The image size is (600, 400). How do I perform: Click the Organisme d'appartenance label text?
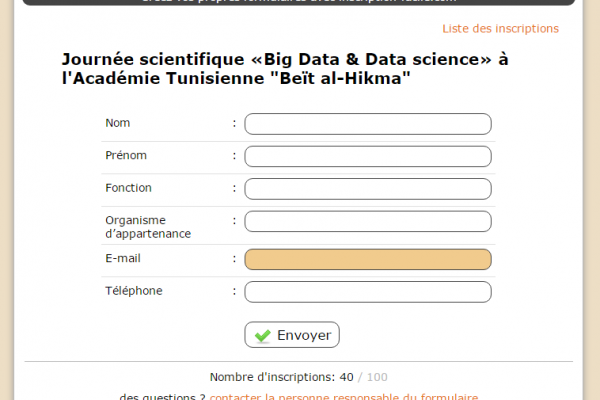[148, 227]
